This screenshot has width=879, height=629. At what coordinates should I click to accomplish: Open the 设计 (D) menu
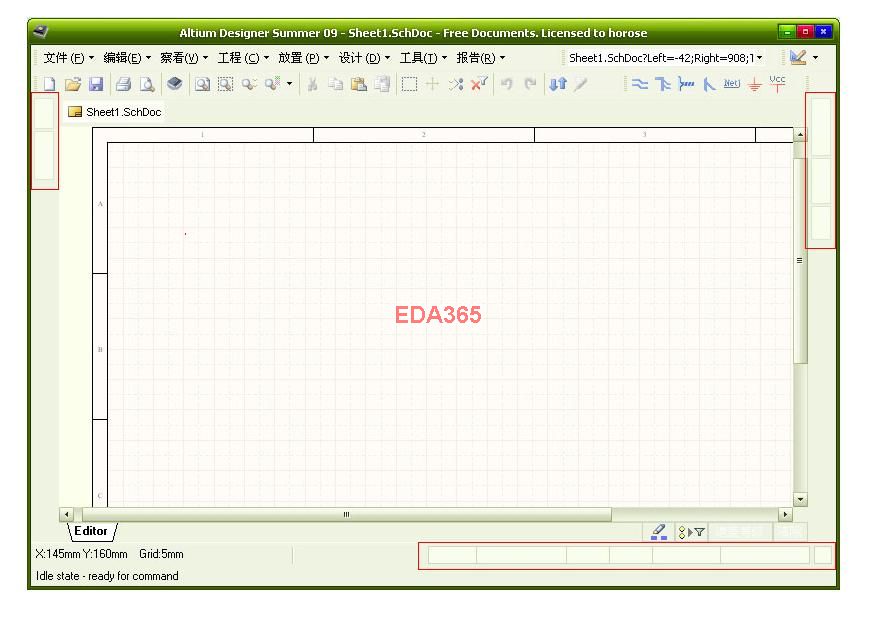pos(364,58)
